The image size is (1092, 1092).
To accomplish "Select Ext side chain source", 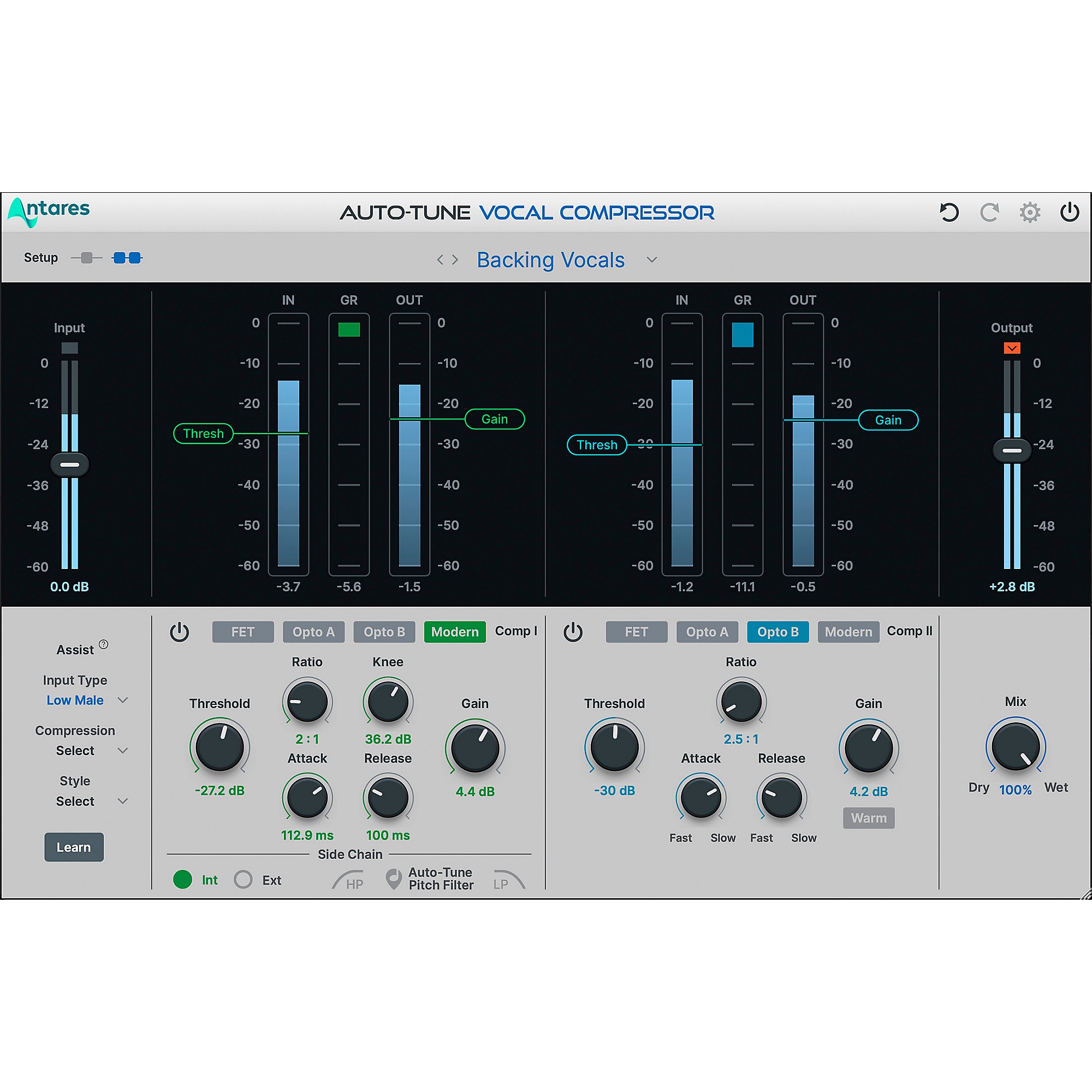I will point(243,880).
